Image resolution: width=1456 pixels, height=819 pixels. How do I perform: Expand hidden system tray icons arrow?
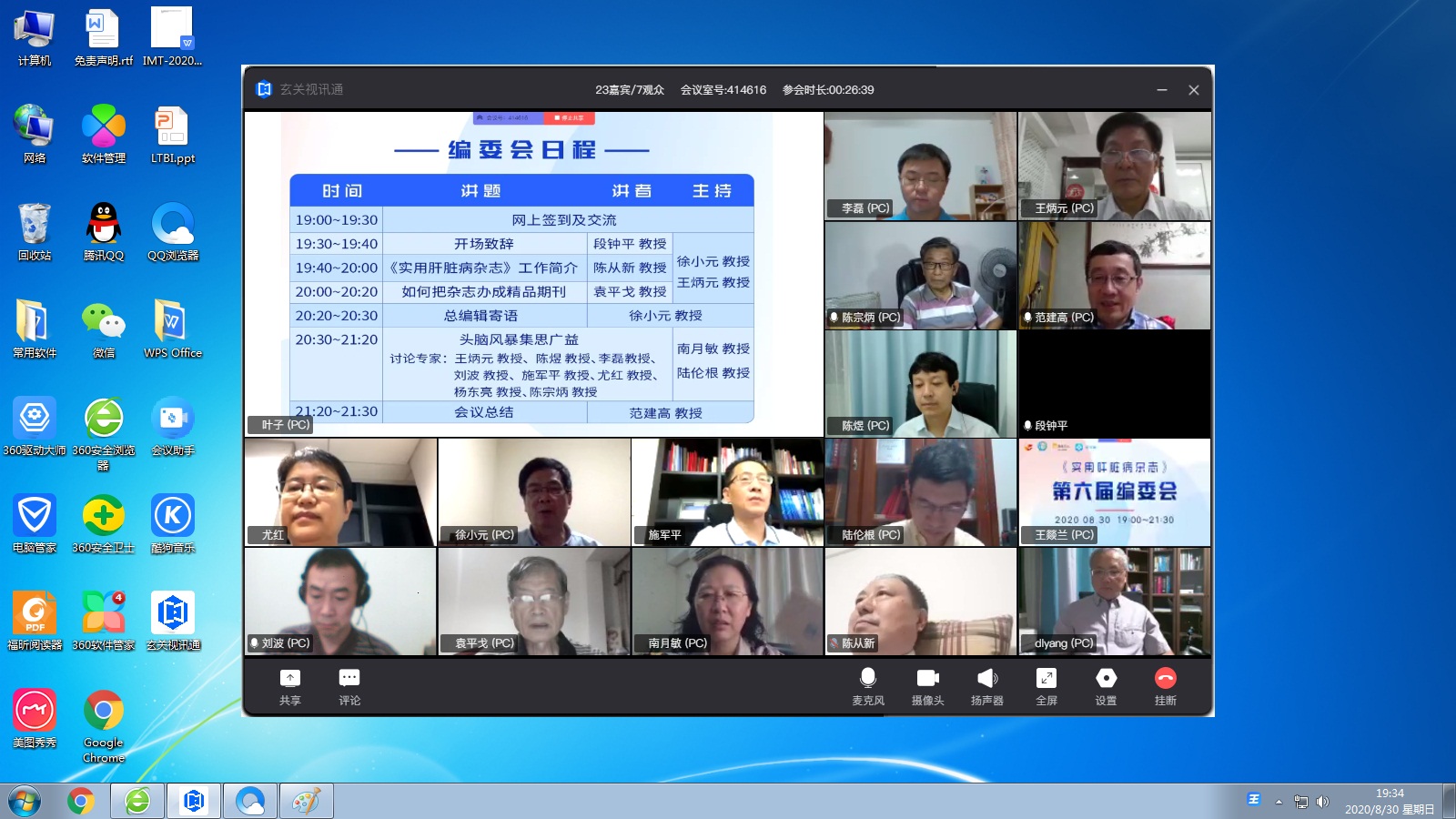1279,802
